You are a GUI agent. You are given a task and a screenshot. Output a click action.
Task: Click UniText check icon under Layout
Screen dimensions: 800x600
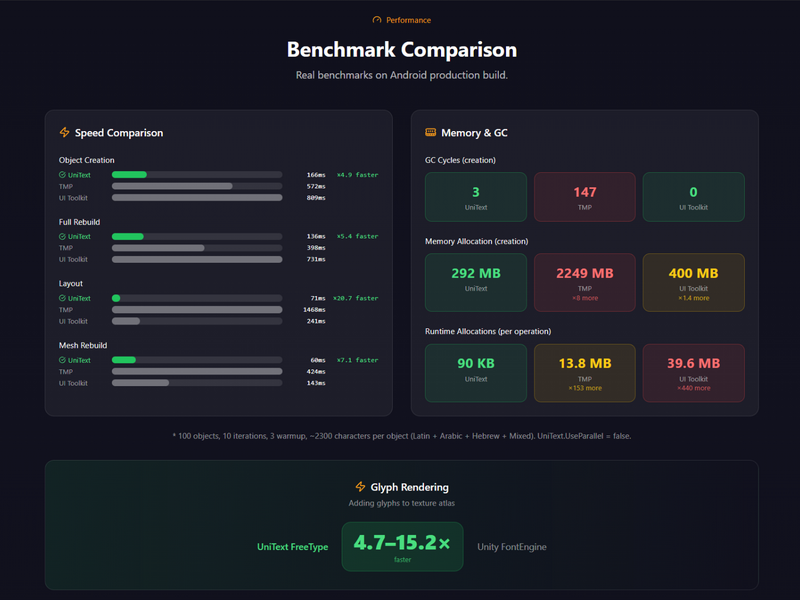point(62,298)
